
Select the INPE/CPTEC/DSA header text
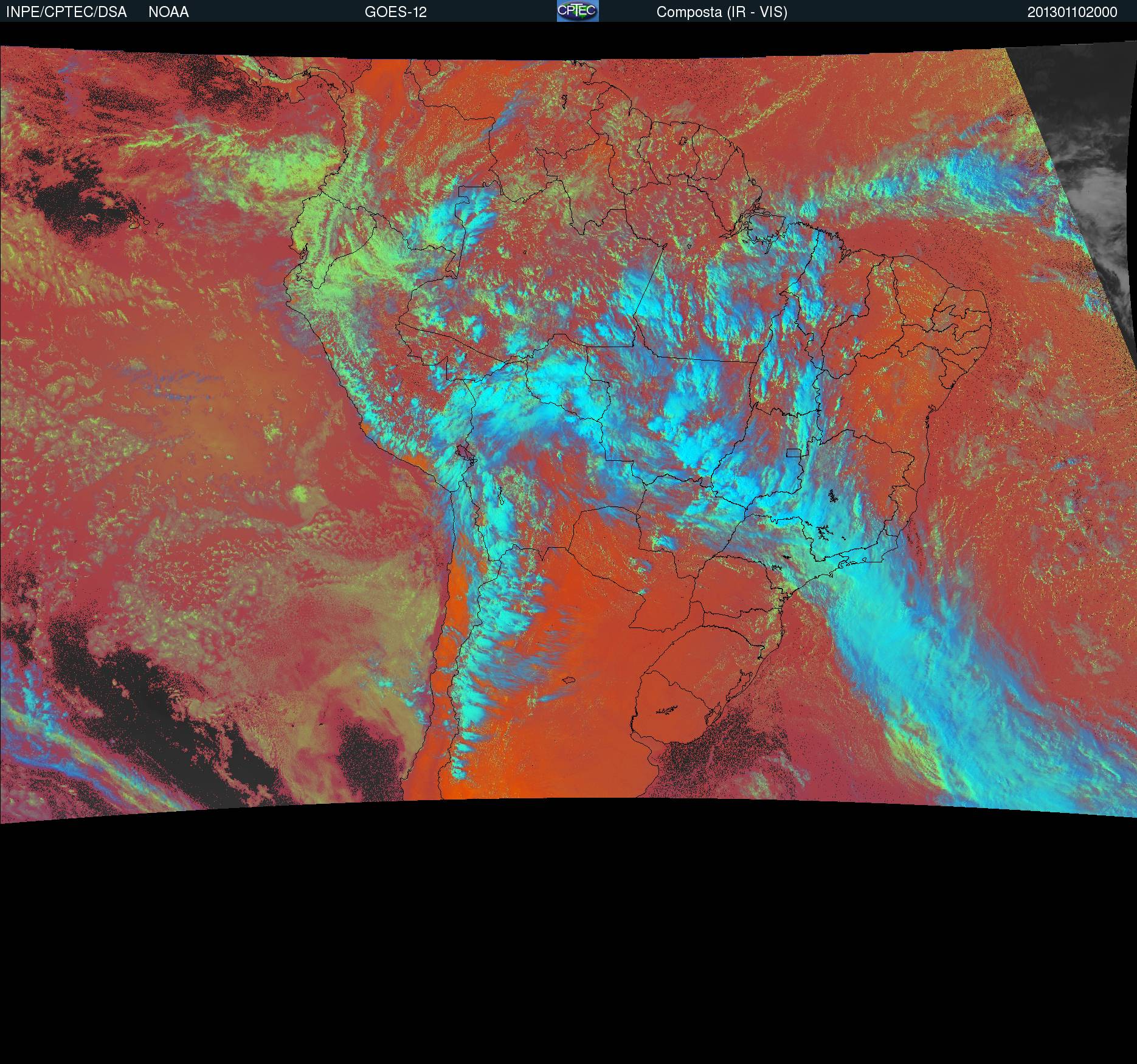point(66,12)
